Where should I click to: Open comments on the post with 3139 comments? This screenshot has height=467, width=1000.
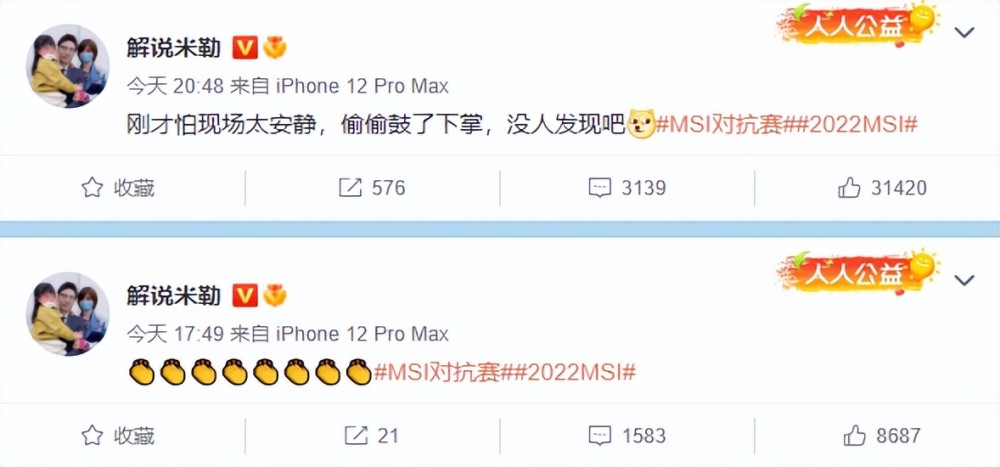(627, 188)
